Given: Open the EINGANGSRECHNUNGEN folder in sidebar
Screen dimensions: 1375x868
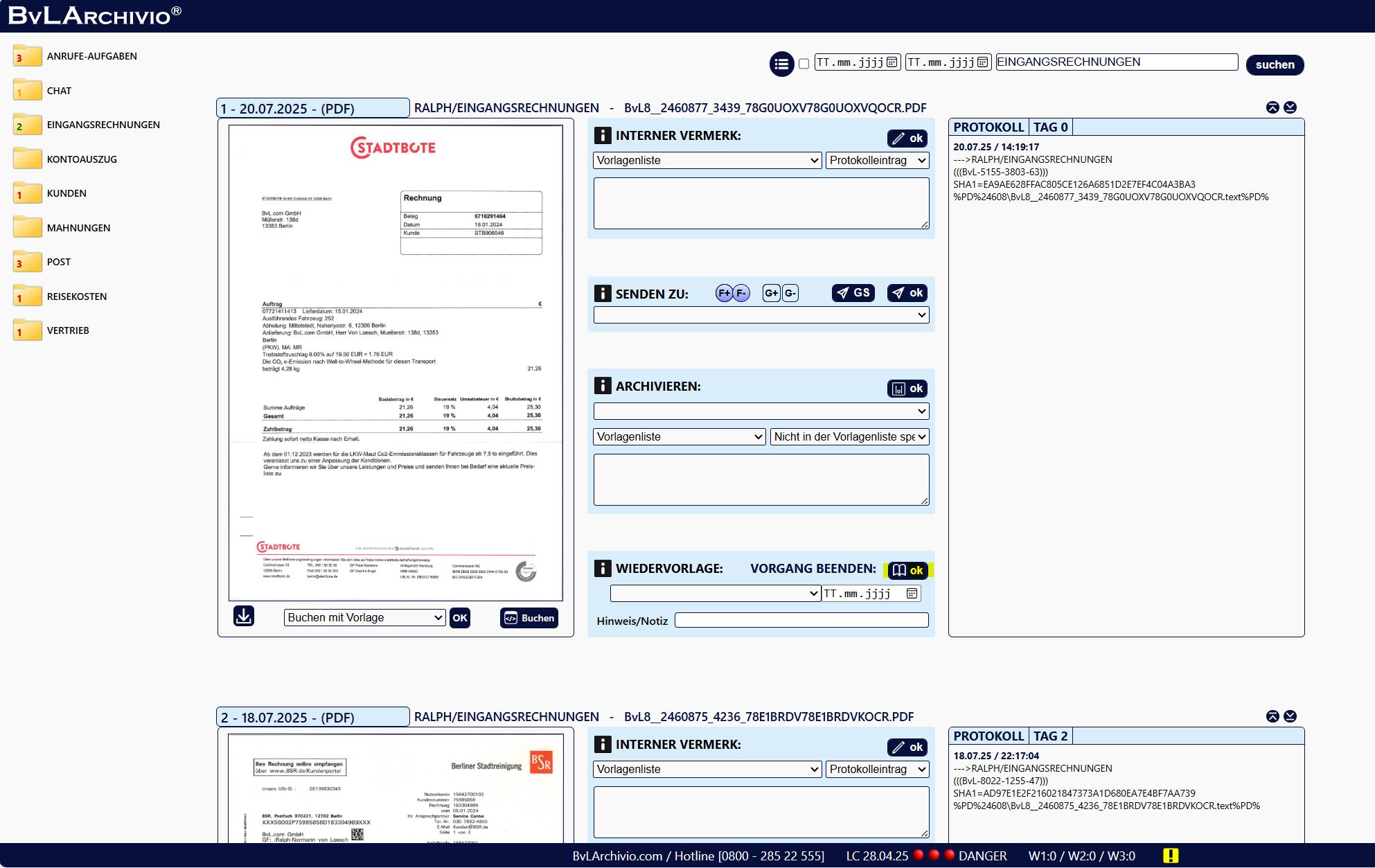Looking at the screenshot, I should tap(103, 125).
